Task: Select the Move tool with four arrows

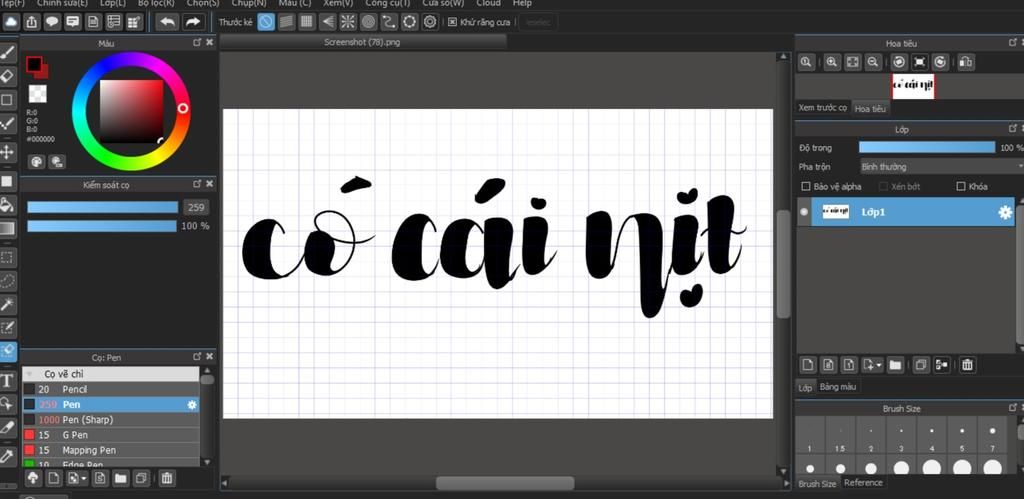Action: (x=7, y=152)
